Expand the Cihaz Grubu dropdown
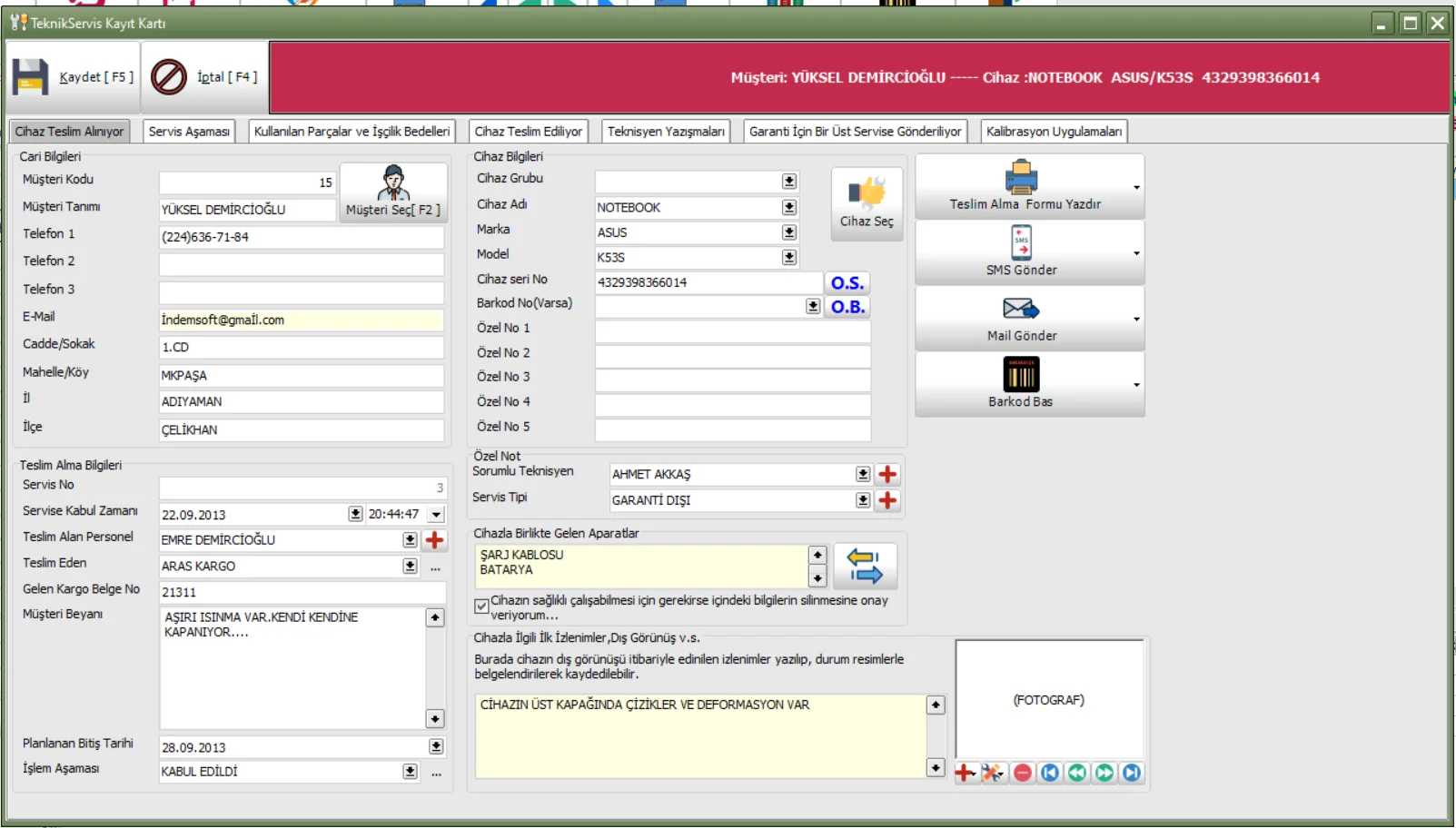 pyautogui.click(x=789, y=182)
